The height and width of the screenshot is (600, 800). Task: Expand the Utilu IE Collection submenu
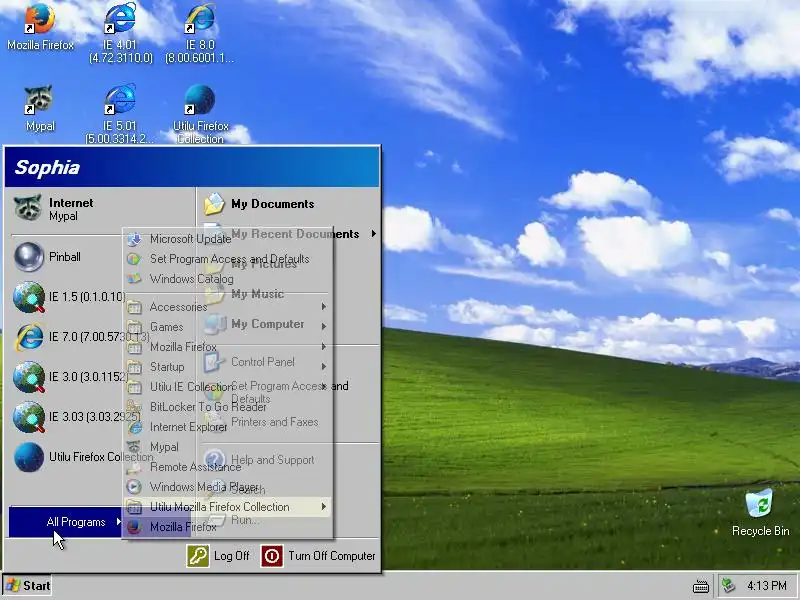pyautogui.click(x=227, y=387)
